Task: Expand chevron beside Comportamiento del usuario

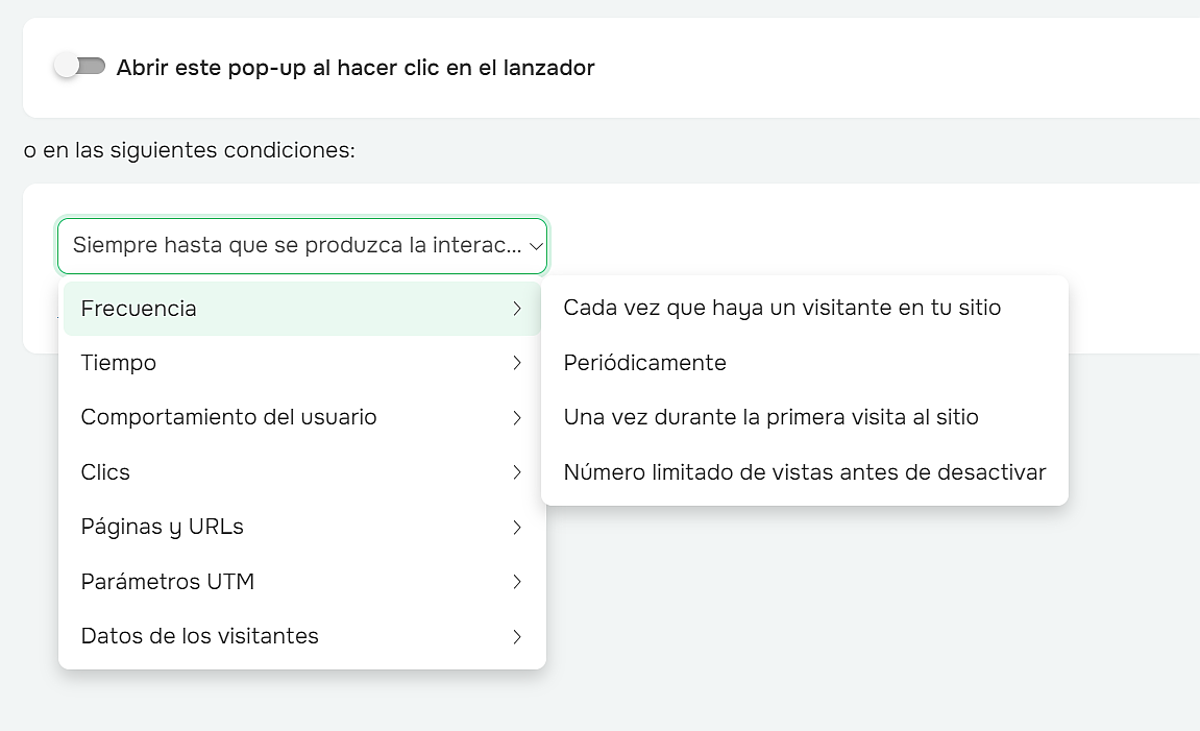Action: point(517,417)
